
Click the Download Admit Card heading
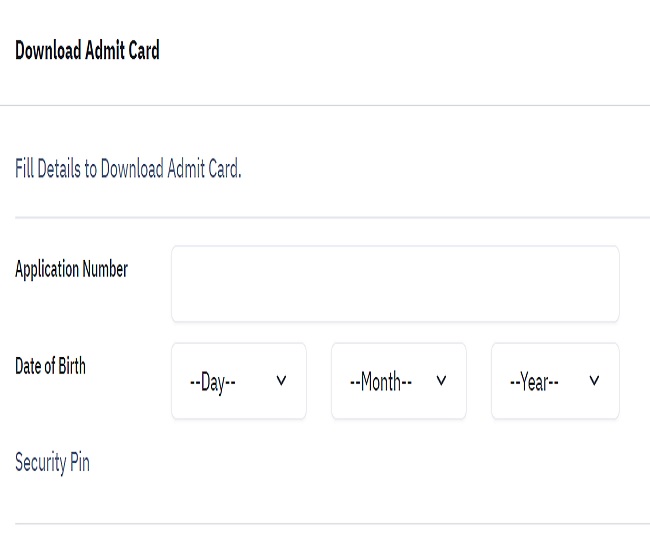(x=87, y=51)
